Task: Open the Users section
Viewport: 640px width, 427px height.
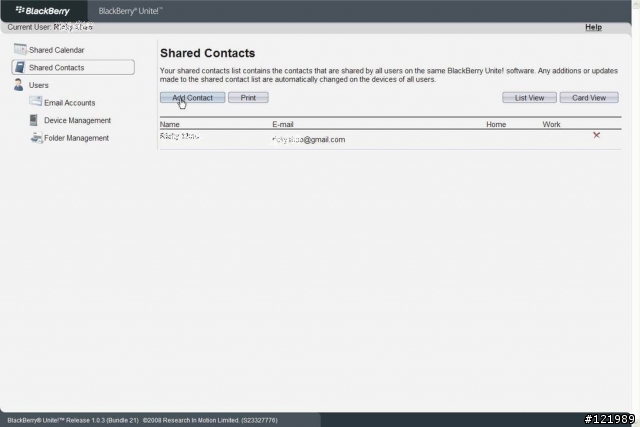Action: tap(39, 85)
